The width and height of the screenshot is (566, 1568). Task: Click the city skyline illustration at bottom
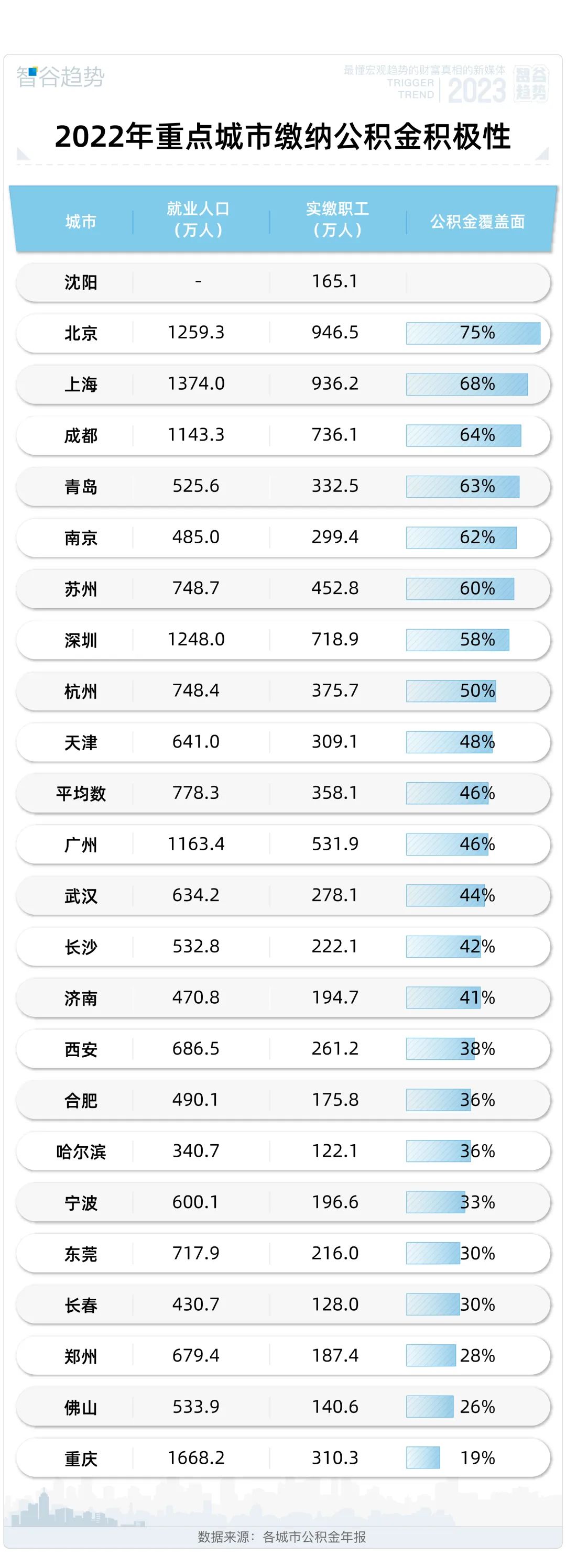[79, 1508]
